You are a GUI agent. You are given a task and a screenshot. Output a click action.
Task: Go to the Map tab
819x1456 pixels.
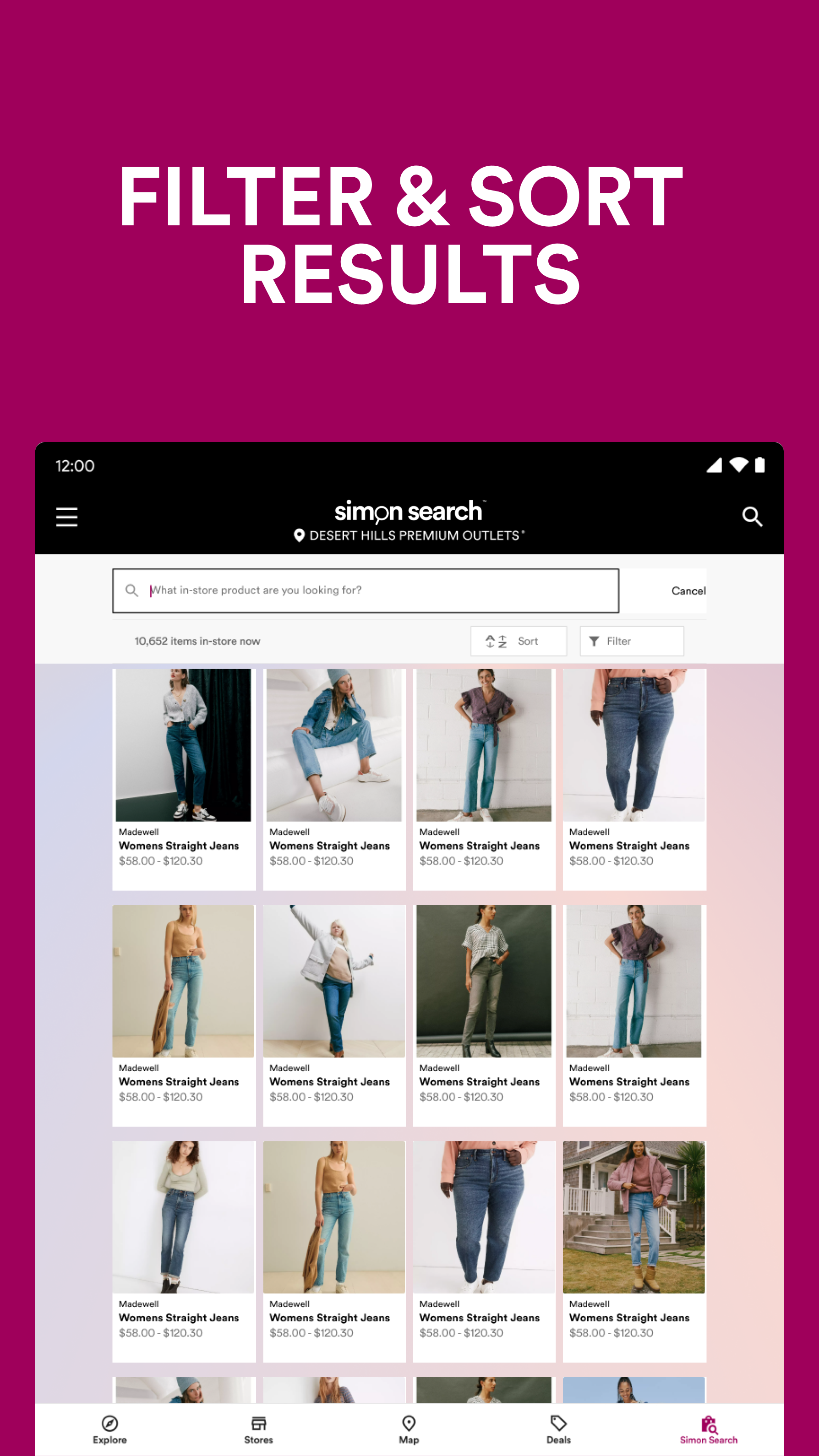click(x=409, y=1430)
